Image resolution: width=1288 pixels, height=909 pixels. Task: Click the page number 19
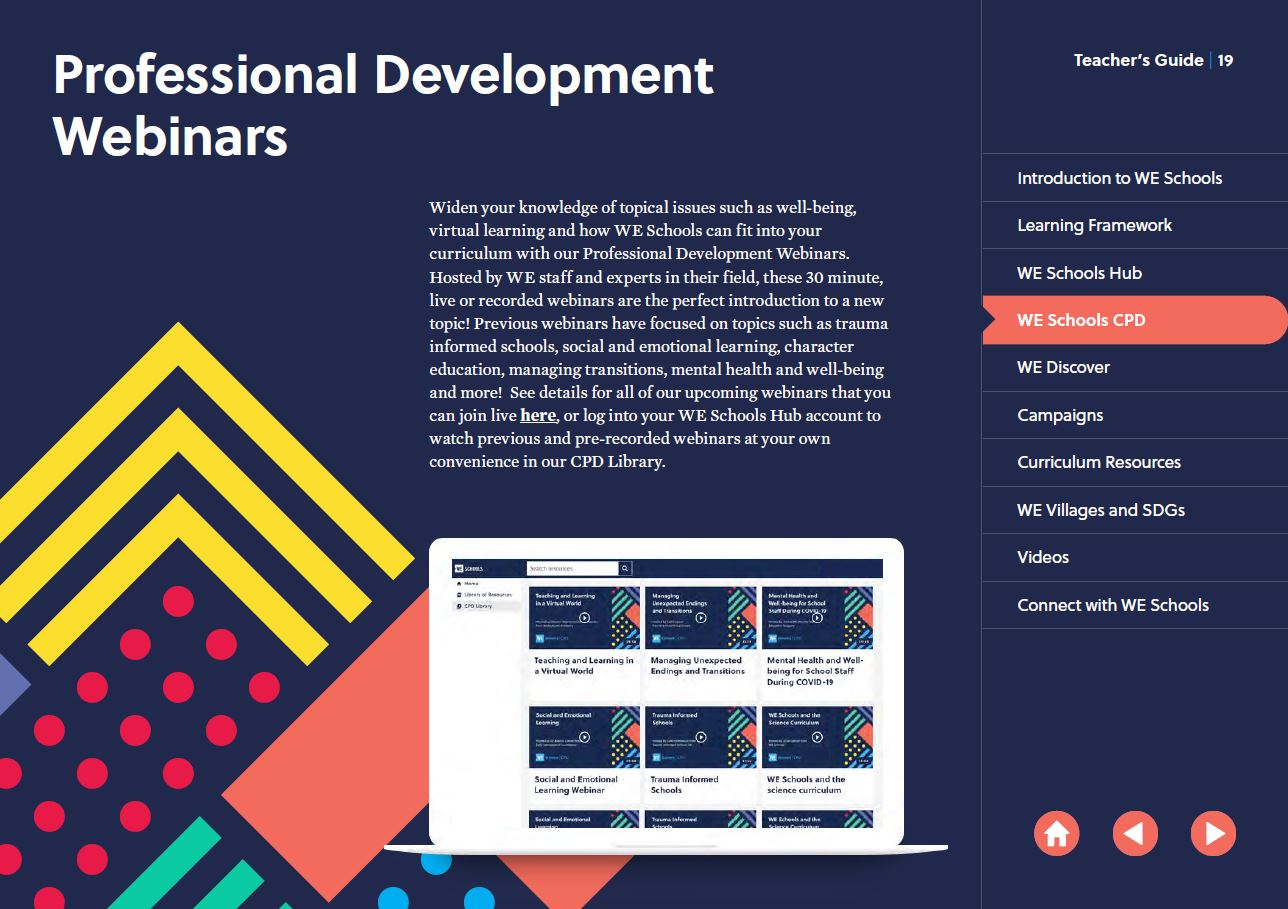point(1225,60)
